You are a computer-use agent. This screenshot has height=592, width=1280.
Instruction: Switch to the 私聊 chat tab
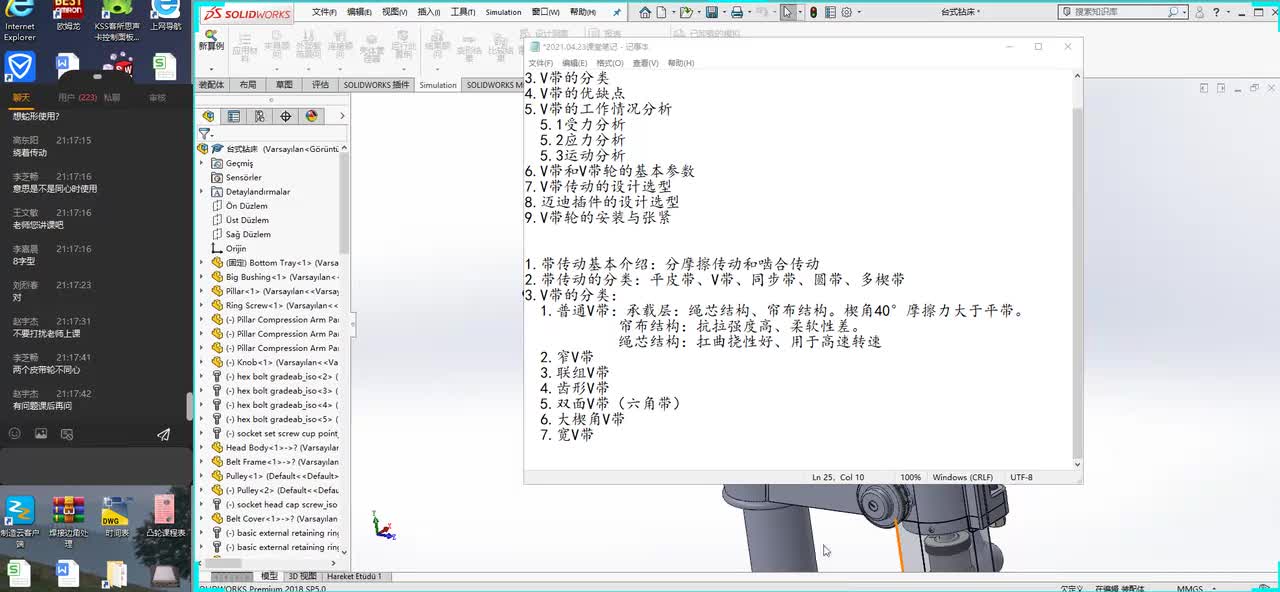pos(111,98)
